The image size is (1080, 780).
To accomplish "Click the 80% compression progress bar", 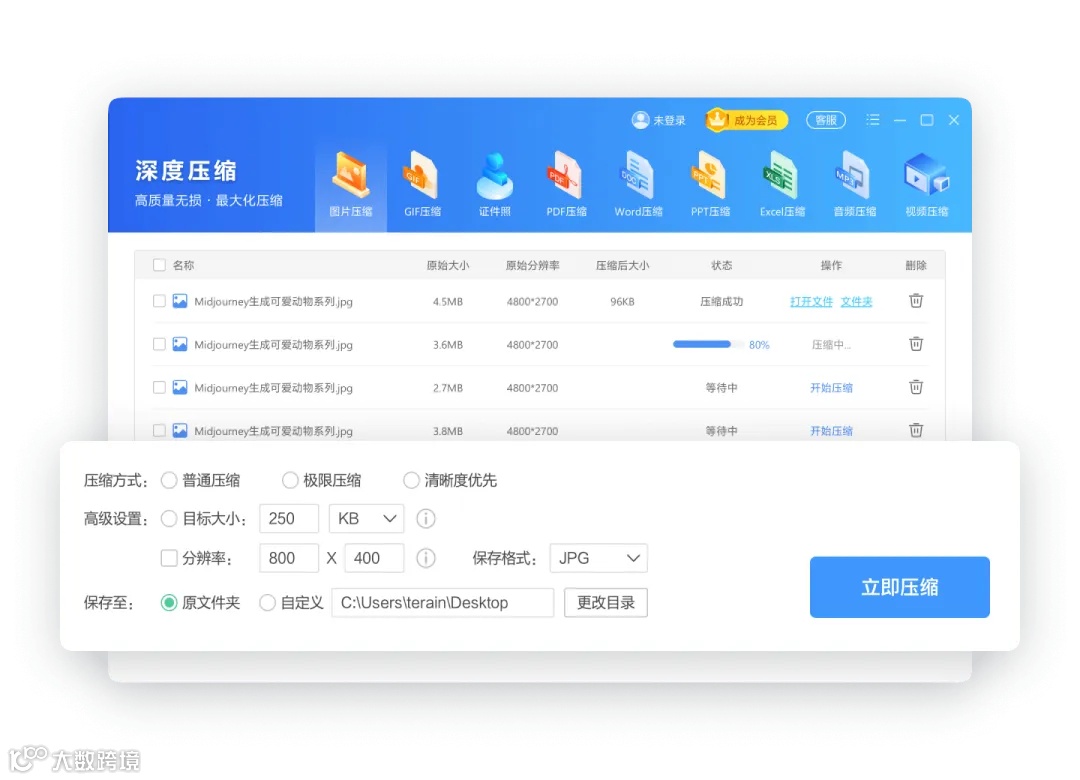I will (x=712, y=343).
